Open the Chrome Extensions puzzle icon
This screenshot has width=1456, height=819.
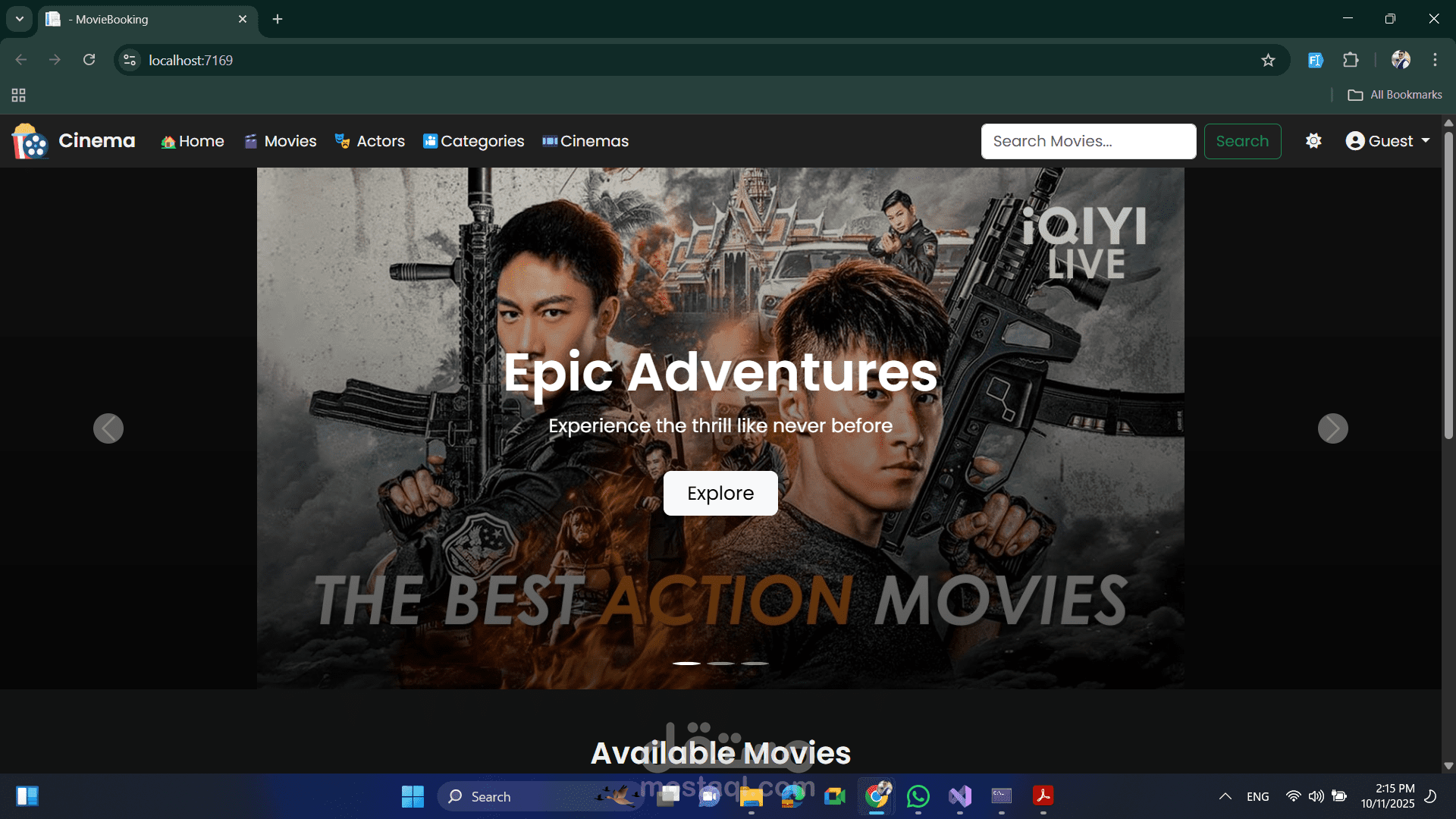1351,60
